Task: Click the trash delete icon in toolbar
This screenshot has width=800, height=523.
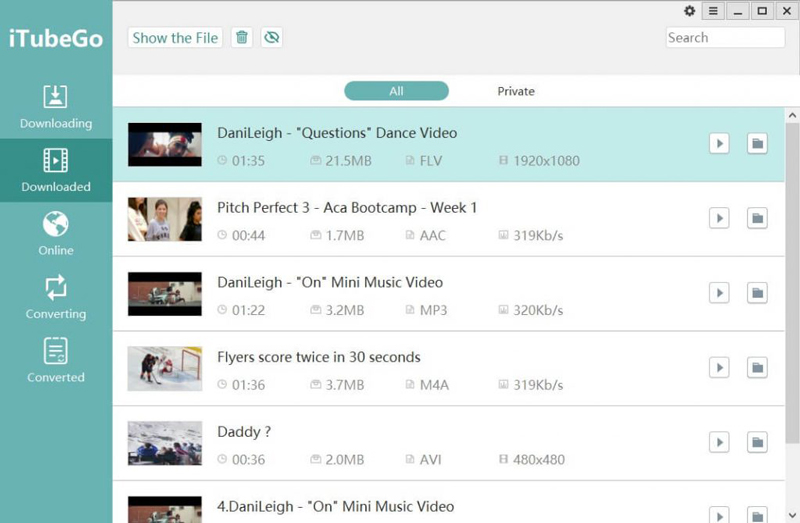Action: [242, 37]
